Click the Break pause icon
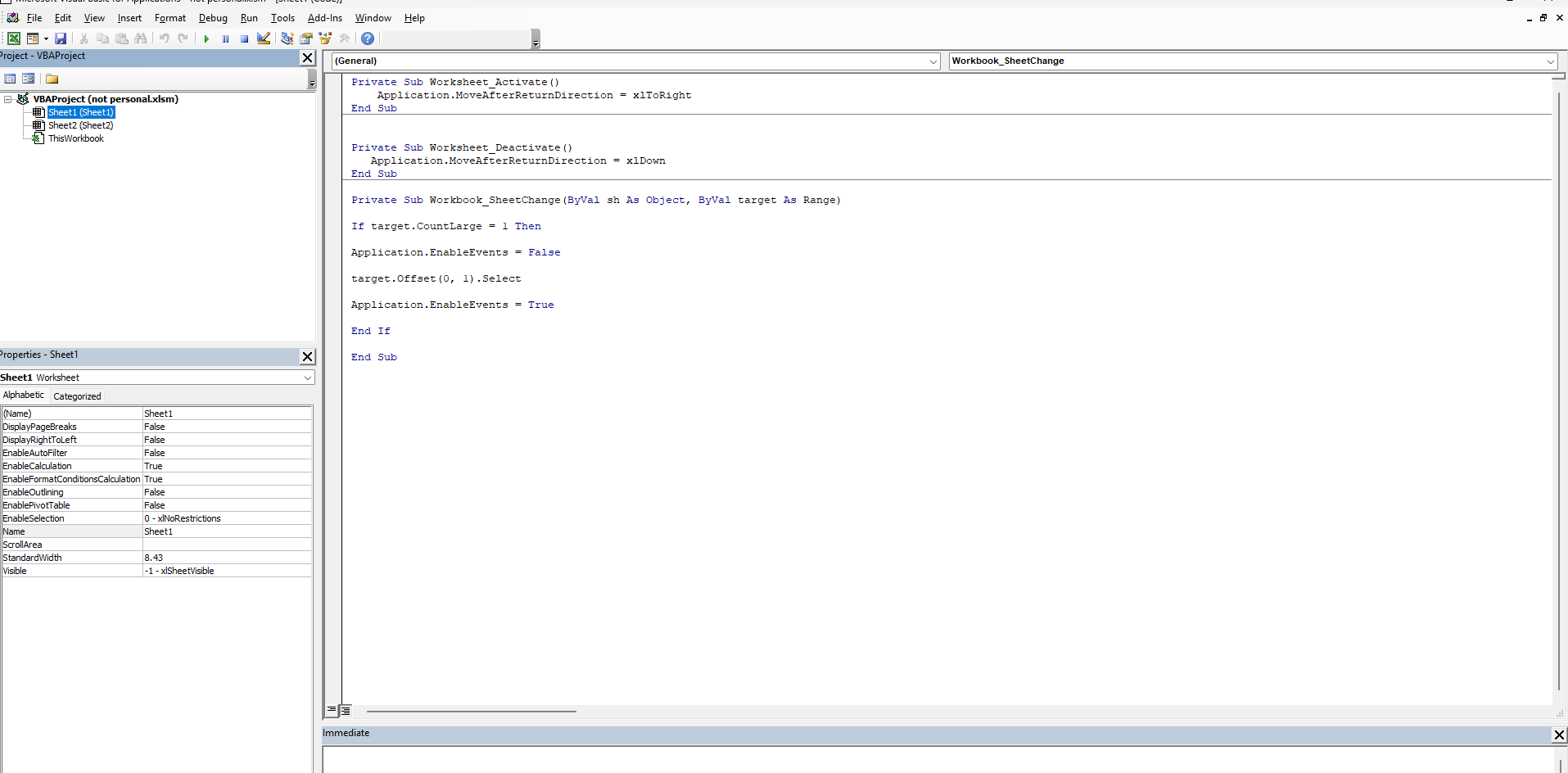Image resolution: width=1568 pixels, height=773 pixels. 225,38
